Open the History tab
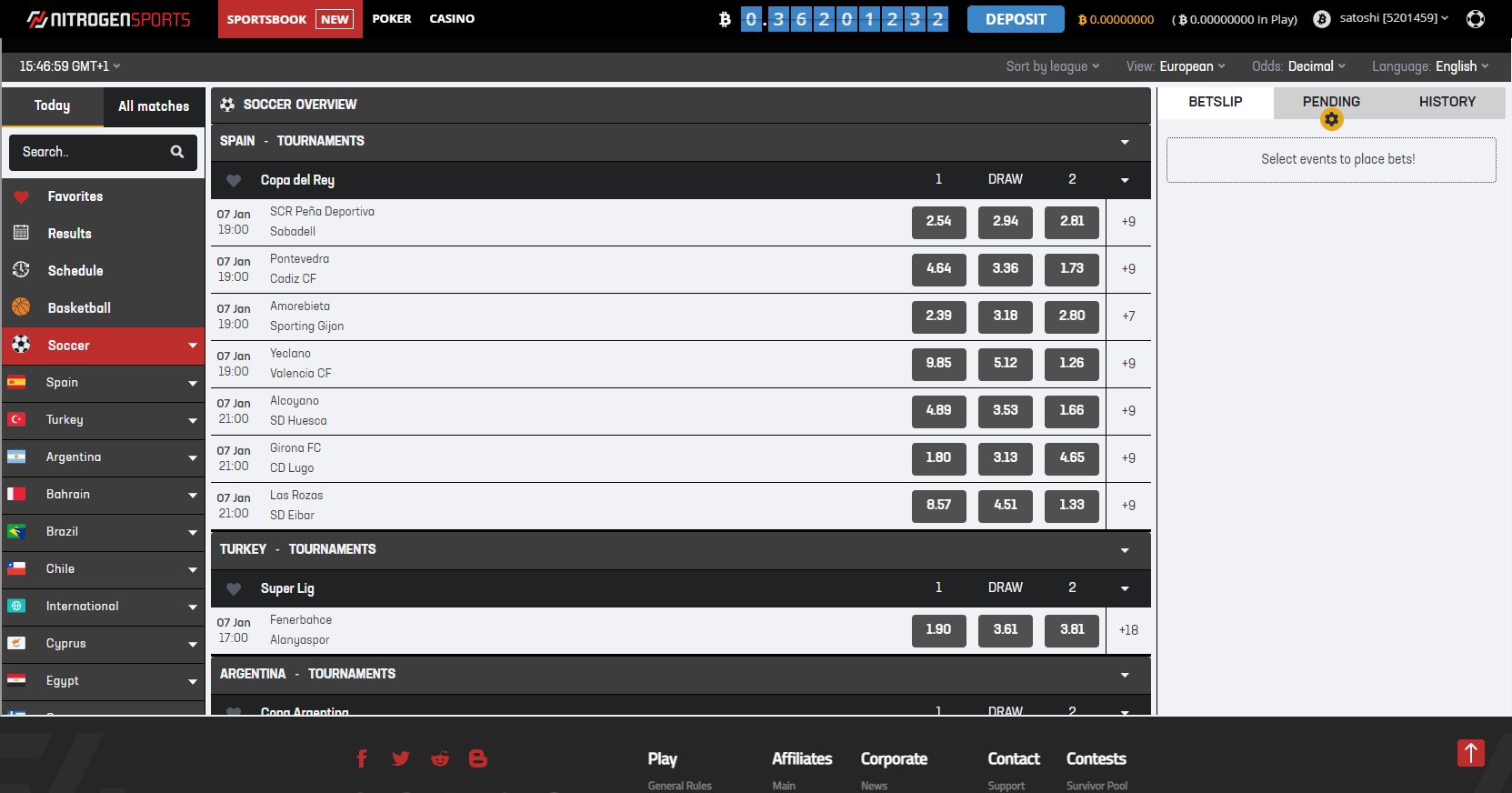Viewport: 1512px width, 793px height. pos(1447,102)
